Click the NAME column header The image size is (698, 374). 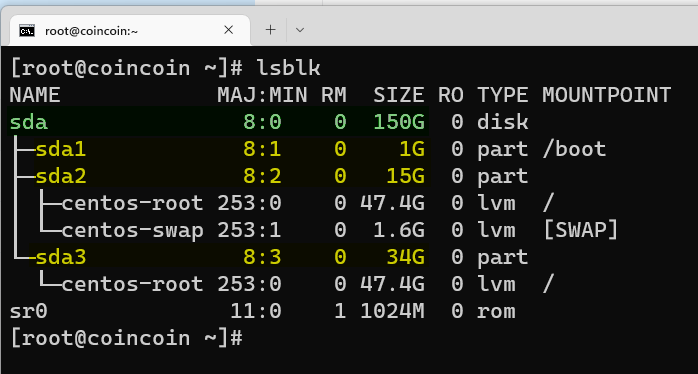(35, 95)
